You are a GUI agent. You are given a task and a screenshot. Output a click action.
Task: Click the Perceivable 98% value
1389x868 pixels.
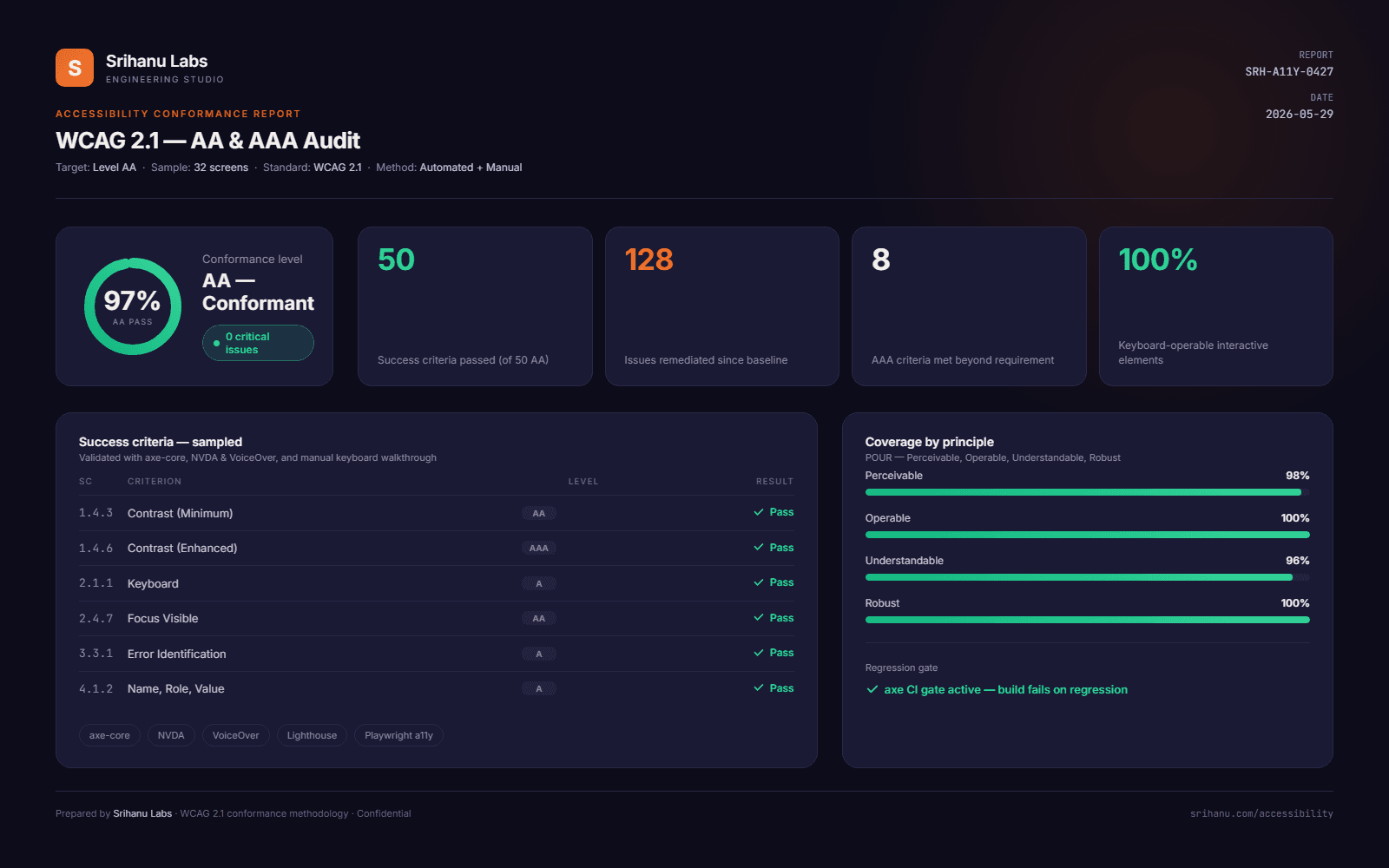click(x=1297, y=476)
